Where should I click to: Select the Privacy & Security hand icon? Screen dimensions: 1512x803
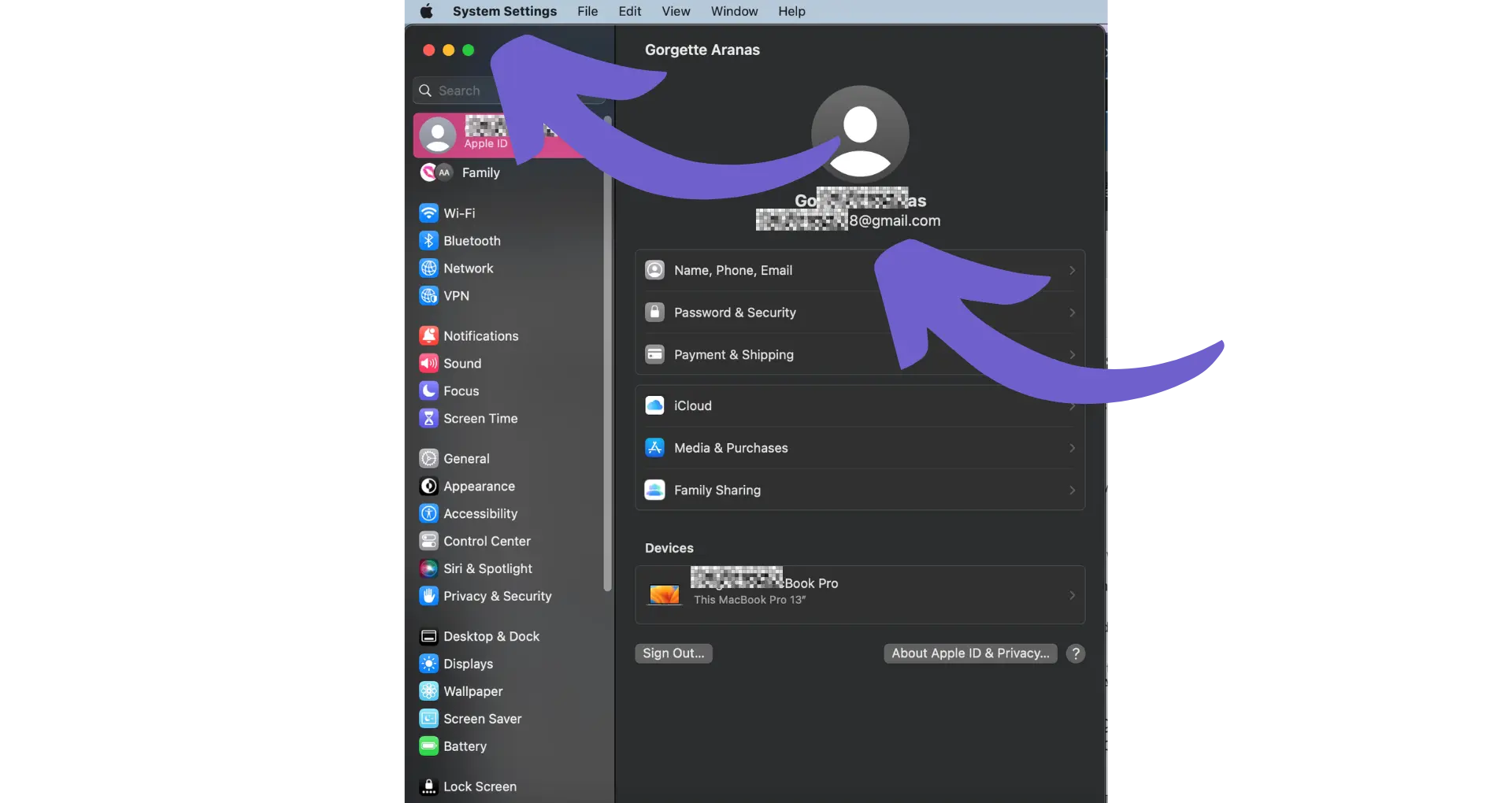tap(428, 597)
